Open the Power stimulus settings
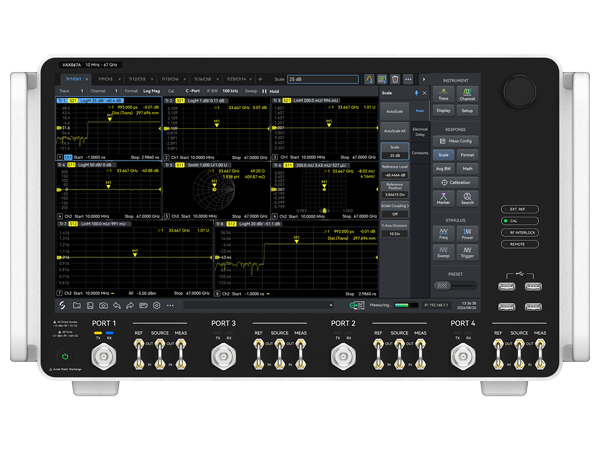The width and height of the screenshot is (600, 450). [x=467, y=234]
